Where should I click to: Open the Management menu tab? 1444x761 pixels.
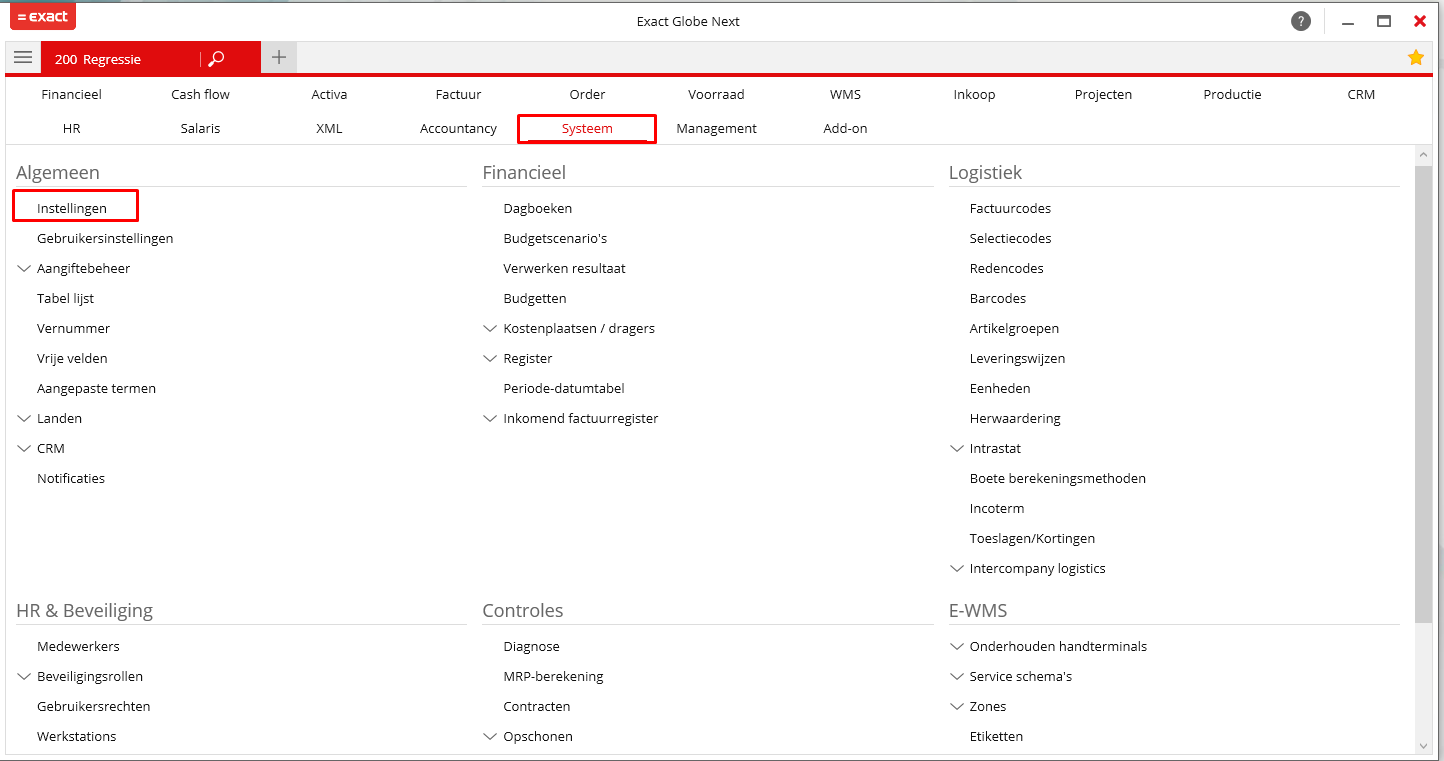716,129
